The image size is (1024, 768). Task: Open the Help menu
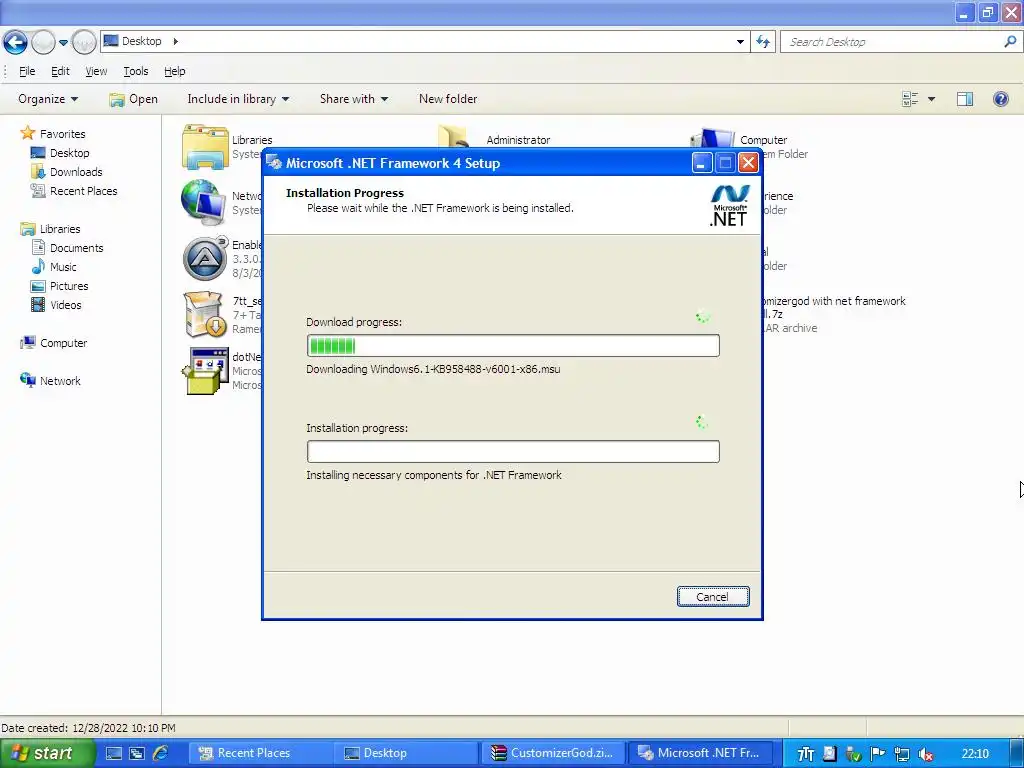click(x=174, y=71)
